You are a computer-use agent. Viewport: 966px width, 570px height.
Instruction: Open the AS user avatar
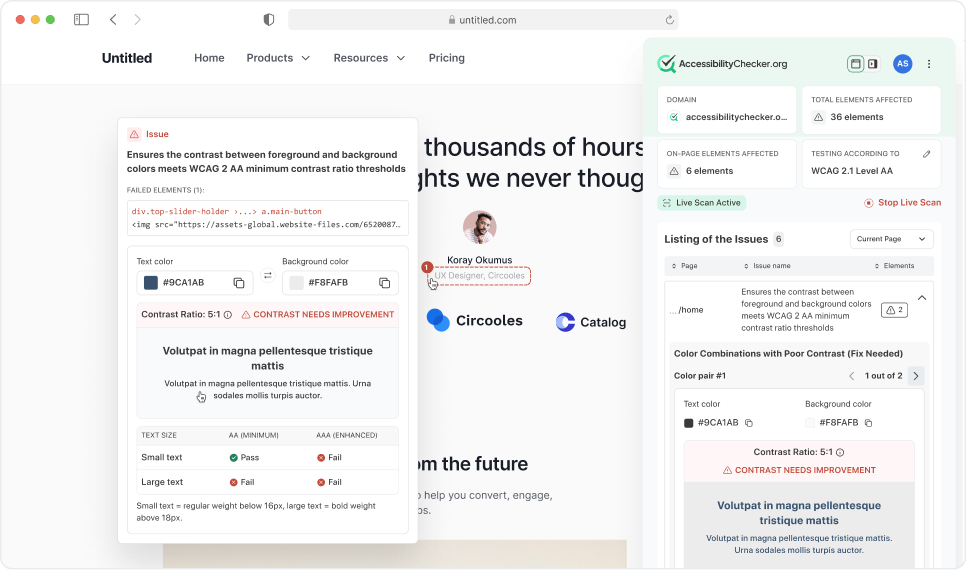click(x=903, y=63)
